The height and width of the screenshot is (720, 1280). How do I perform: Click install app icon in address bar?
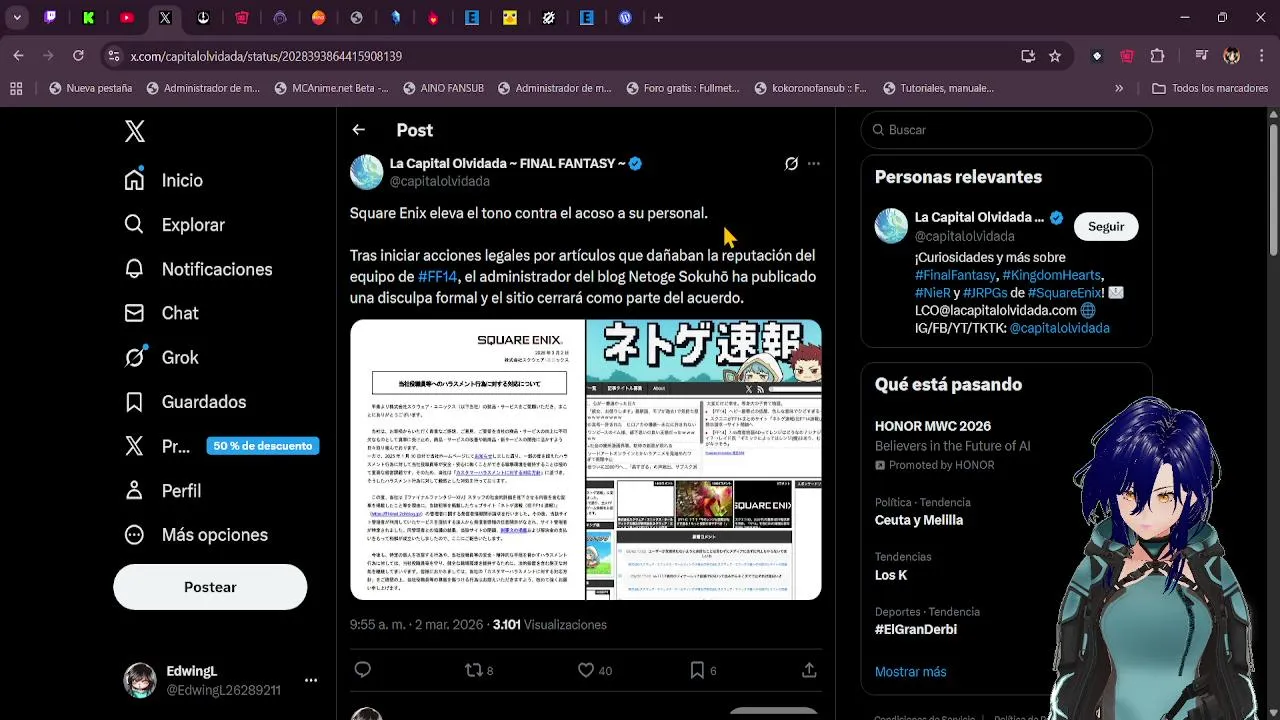(1027, 56)
